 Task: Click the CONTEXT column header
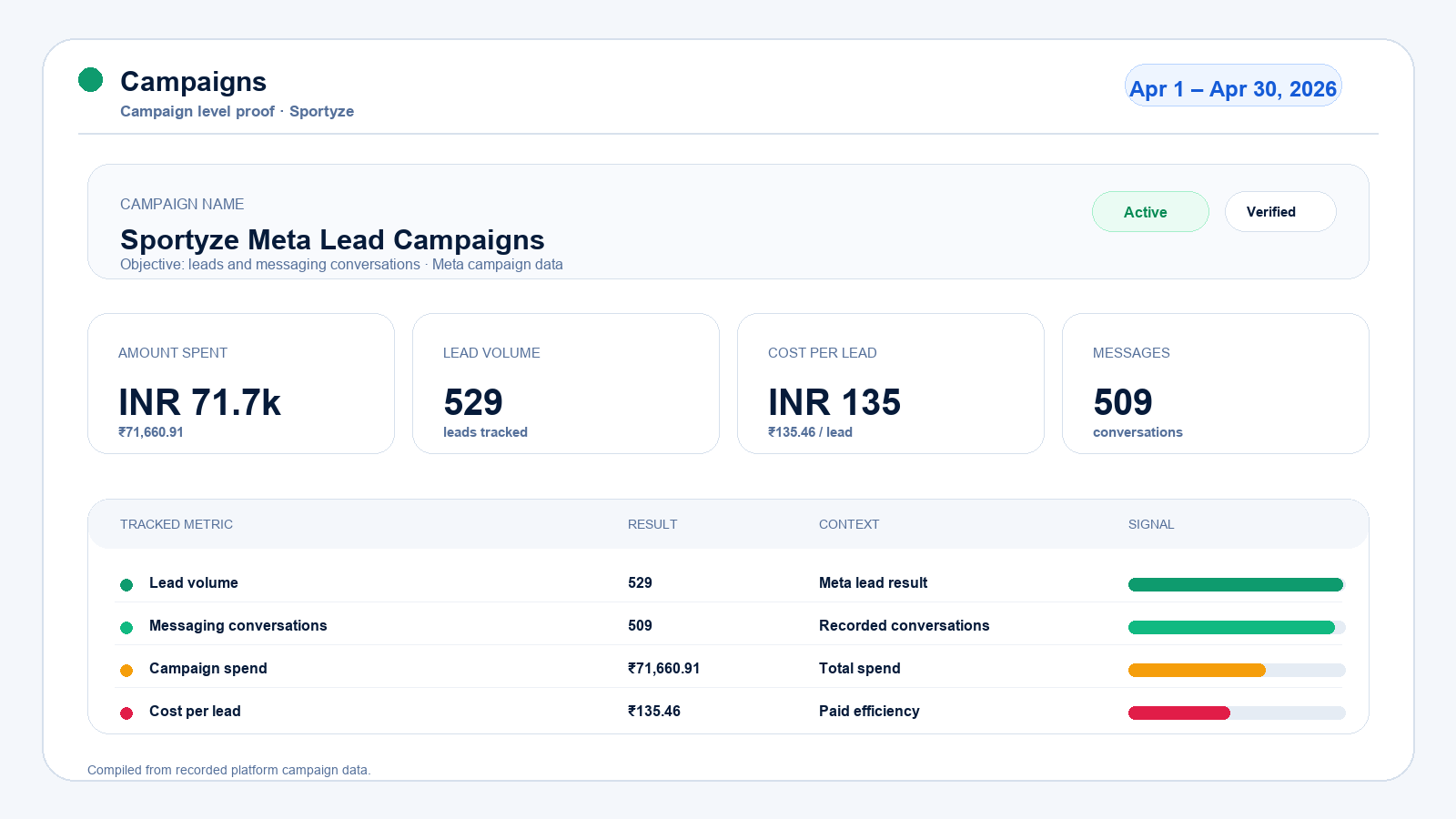[849, 524]
